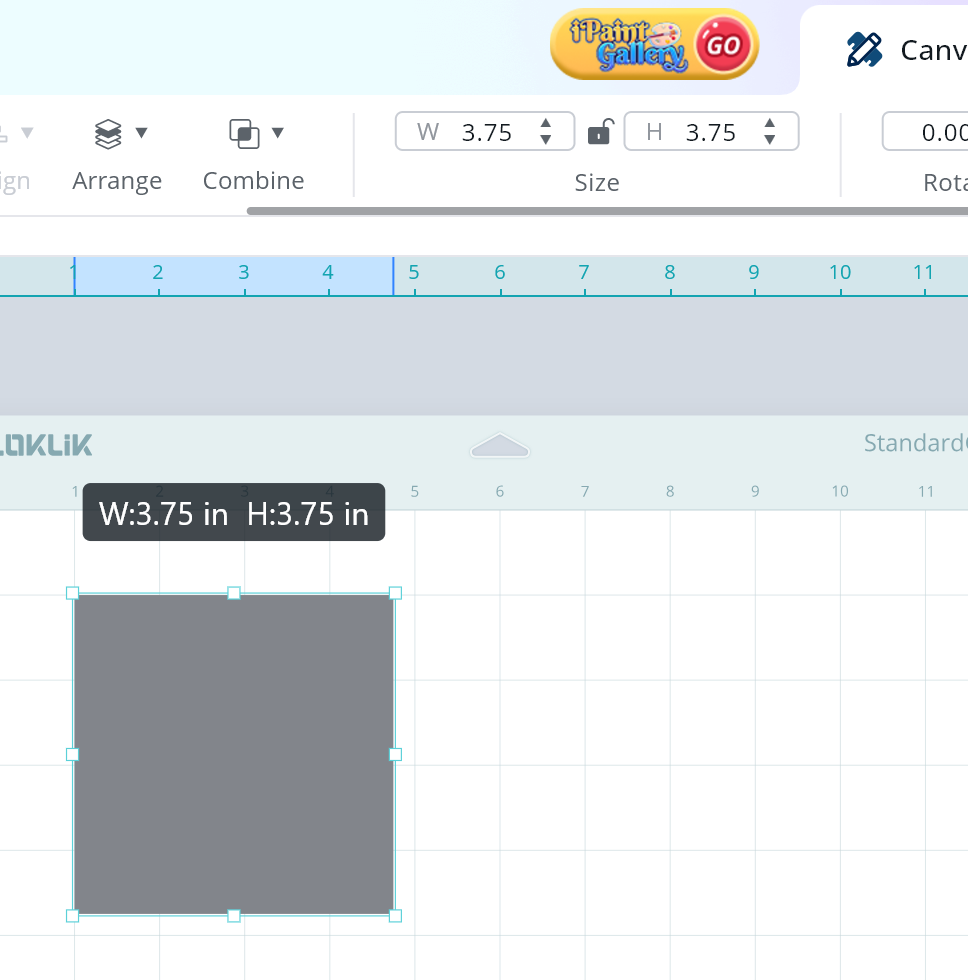Click the LOKLIK logo on the mat
The image size is (968, 980).
[46, 445]
